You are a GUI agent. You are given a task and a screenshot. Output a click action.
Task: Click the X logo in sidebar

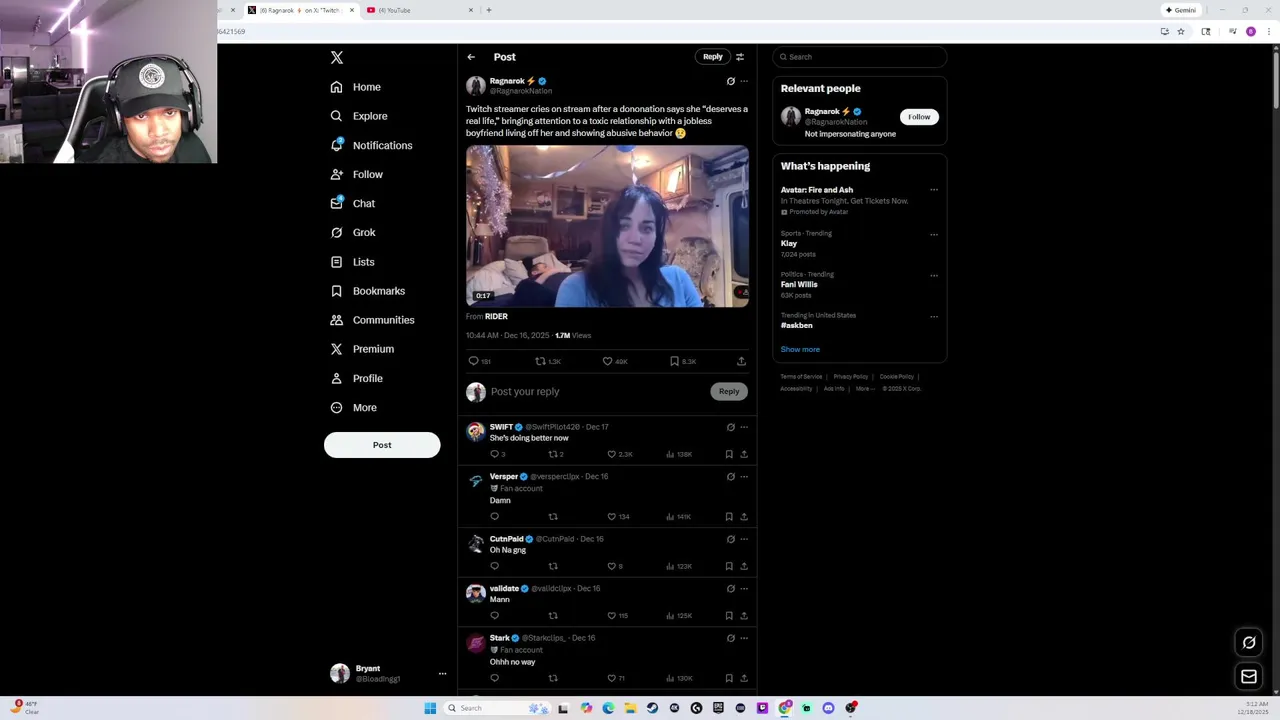337,58
